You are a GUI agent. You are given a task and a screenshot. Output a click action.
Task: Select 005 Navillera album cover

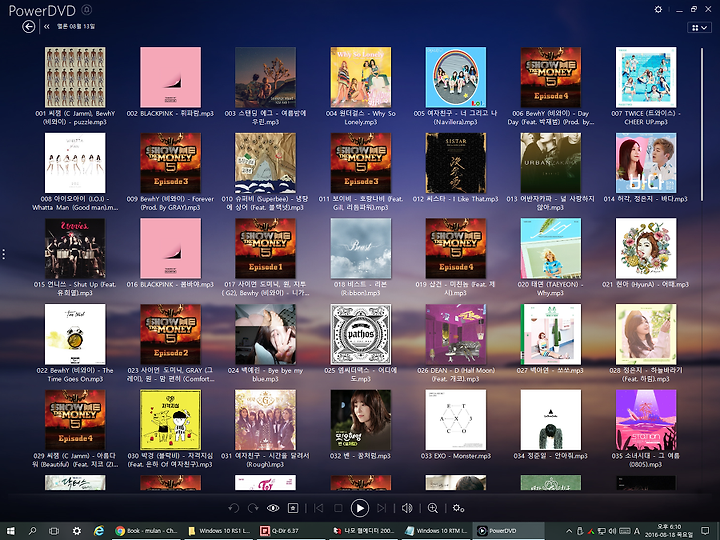(x=456, y=77)
